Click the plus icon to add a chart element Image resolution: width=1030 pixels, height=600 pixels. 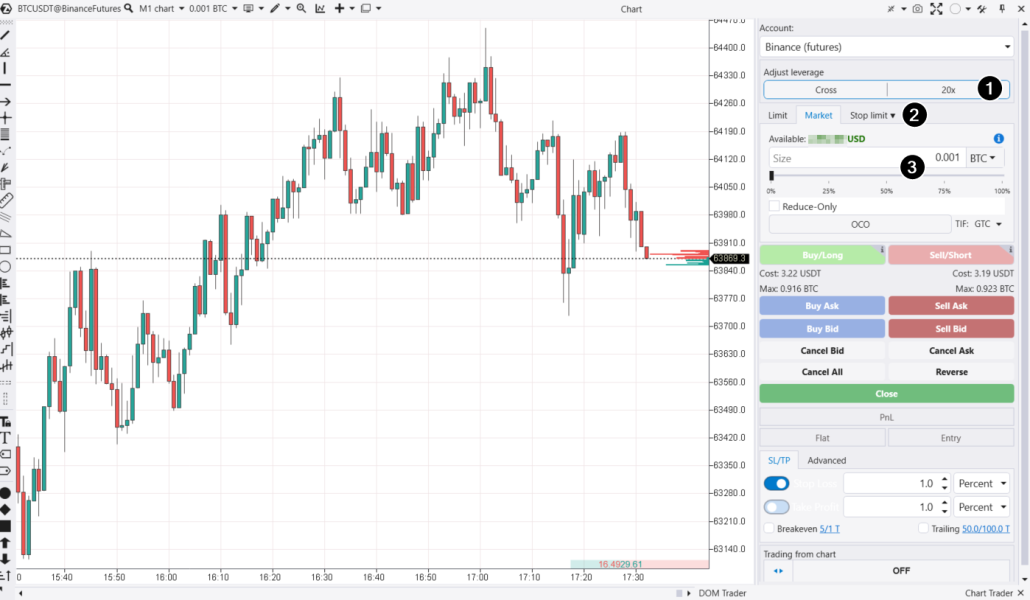pos(340,9)
